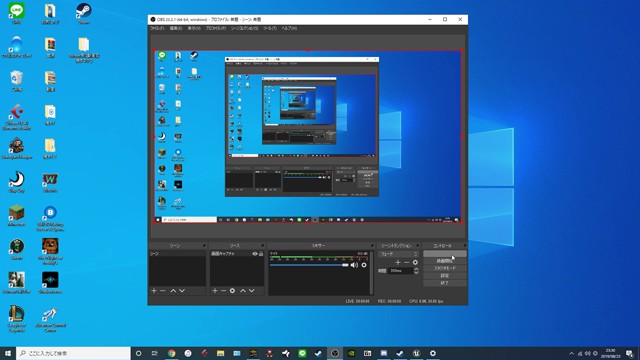640x360 pixels.
Task: Move the scene up in the Scenes list
Action: (173, 291)
